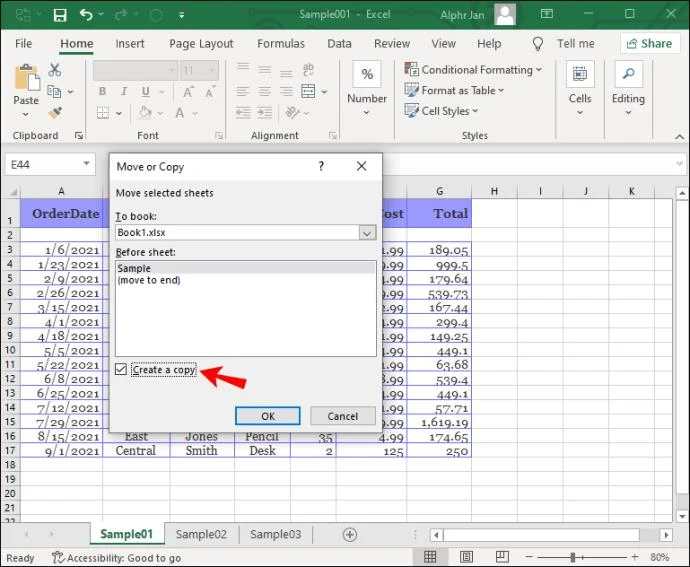Image resolution: width=690 pixels, height=567 pixels.
Task: Click the Copy icon in Clipboard
Action: coord(54,92)
